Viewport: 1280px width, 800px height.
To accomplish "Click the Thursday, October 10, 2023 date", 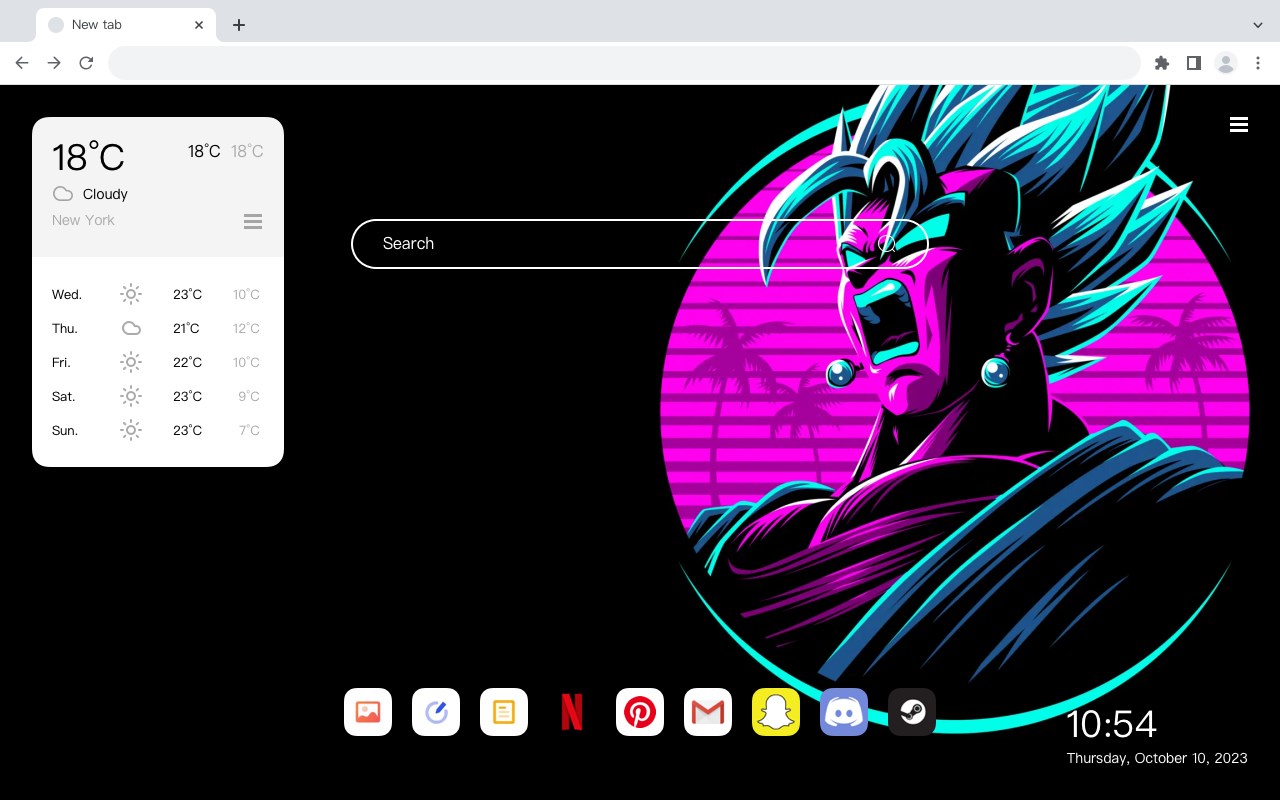I will click(1157, 758).
